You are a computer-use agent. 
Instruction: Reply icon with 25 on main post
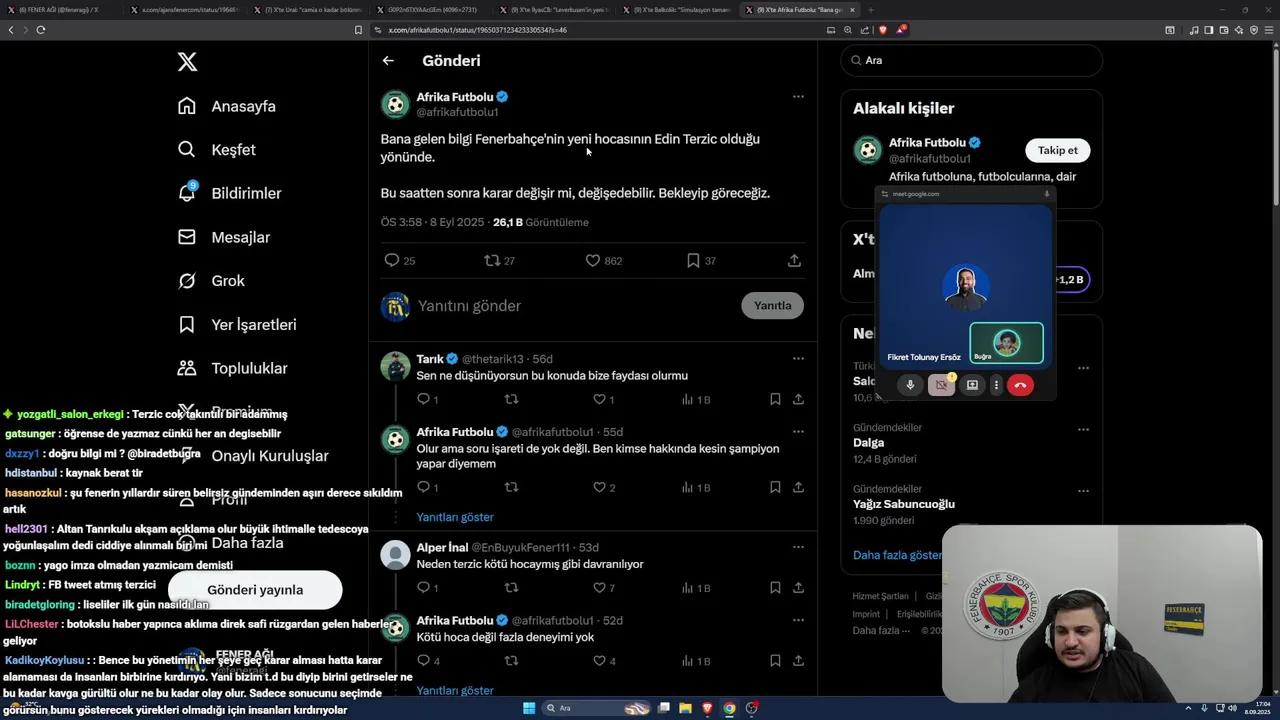pyautogui.click(x=400, y=261)
